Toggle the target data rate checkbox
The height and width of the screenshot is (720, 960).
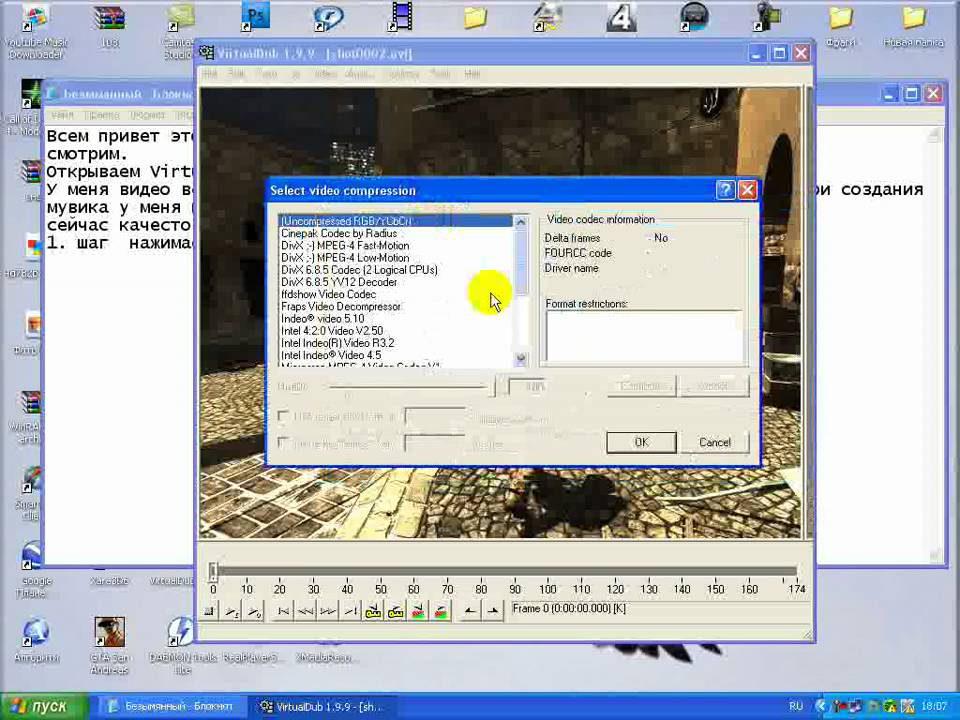pyautogui.click(x=283, y=417)
